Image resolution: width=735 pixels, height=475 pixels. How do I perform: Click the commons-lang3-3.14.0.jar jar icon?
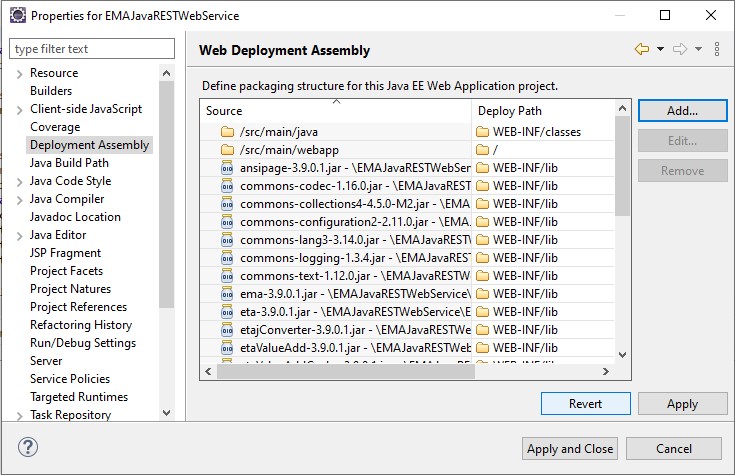[x=227, y=240]
